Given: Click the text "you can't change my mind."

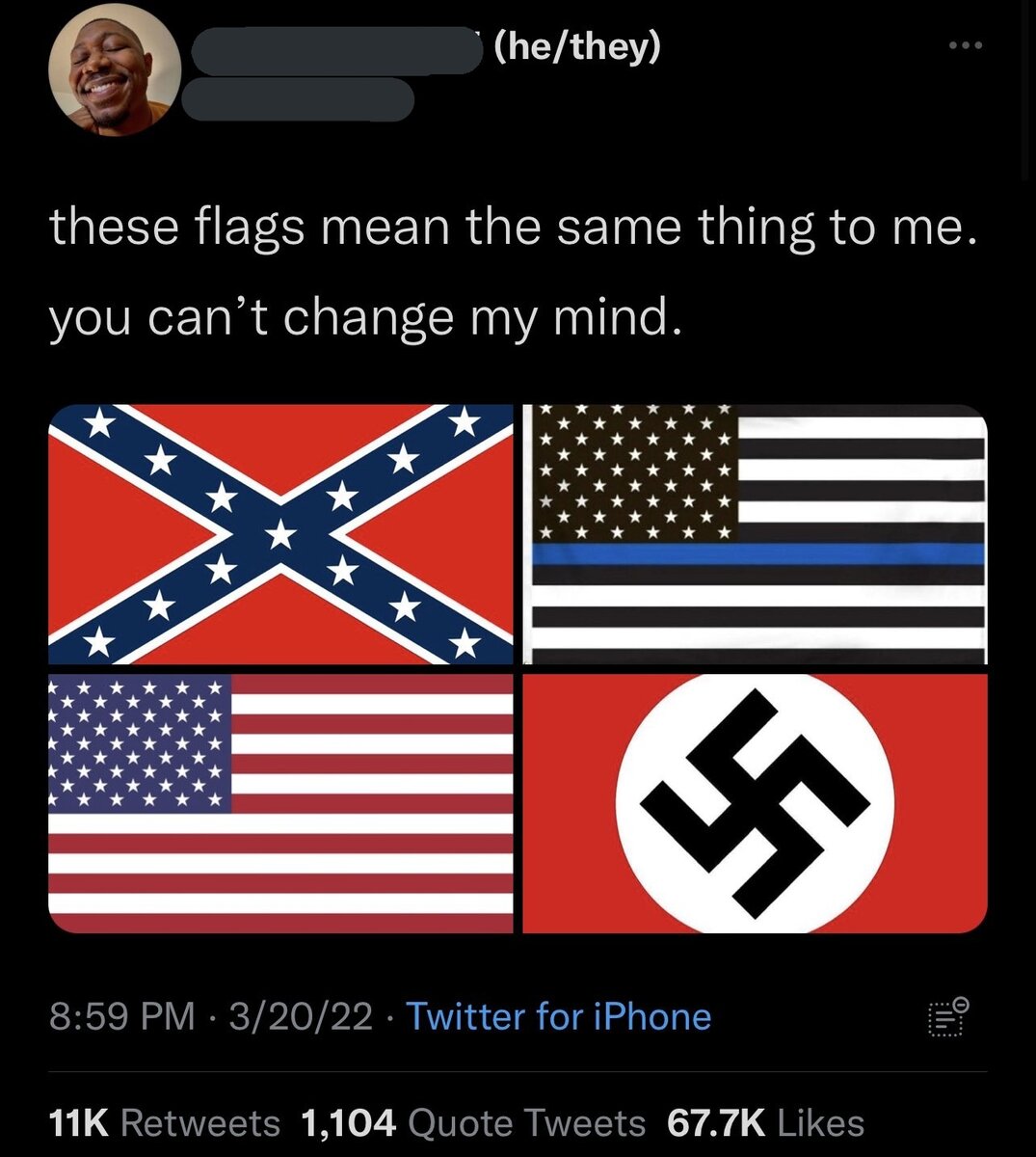Looking at the screenshot, I should point(366,317).
